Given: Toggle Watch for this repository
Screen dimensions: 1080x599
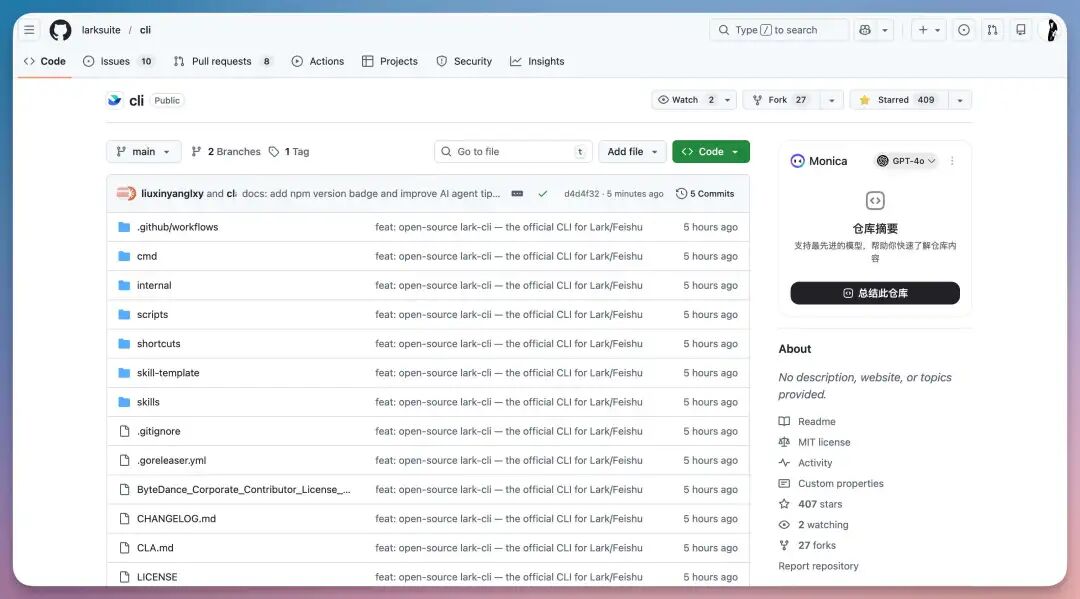Looking at the screenshot, I should tap(685, 100).
